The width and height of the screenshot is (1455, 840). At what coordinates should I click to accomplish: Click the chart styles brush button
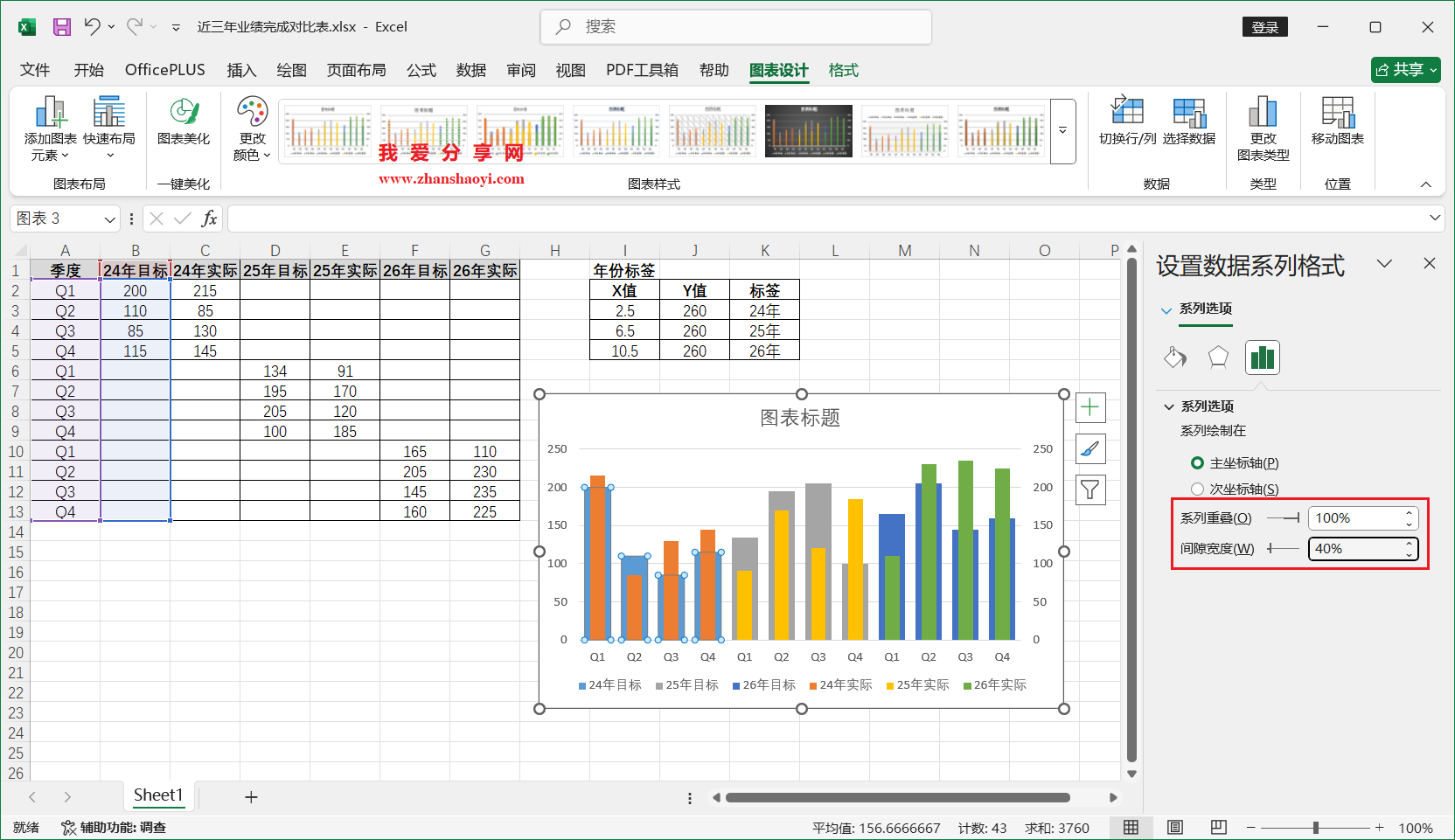pyautogui.click(x=1090, y=449)
